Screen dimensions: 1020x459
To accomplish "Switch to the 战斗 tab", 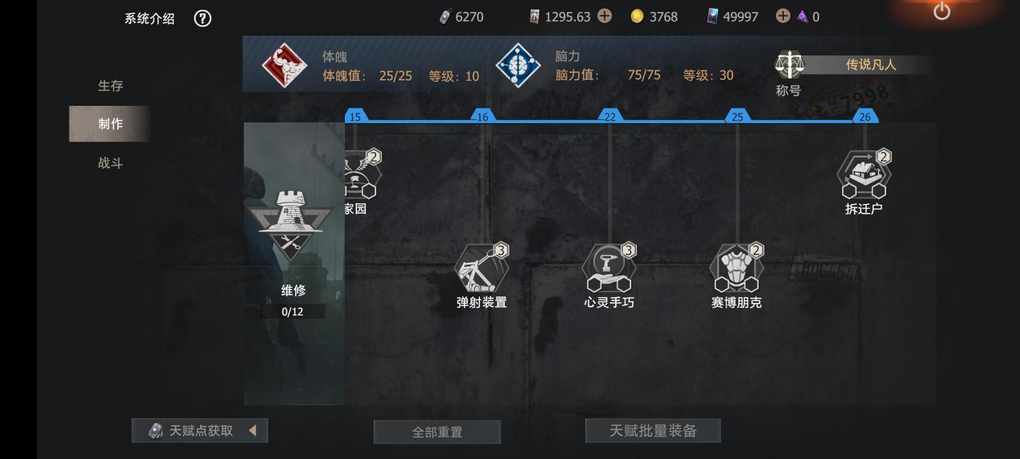I will (110, 163).
